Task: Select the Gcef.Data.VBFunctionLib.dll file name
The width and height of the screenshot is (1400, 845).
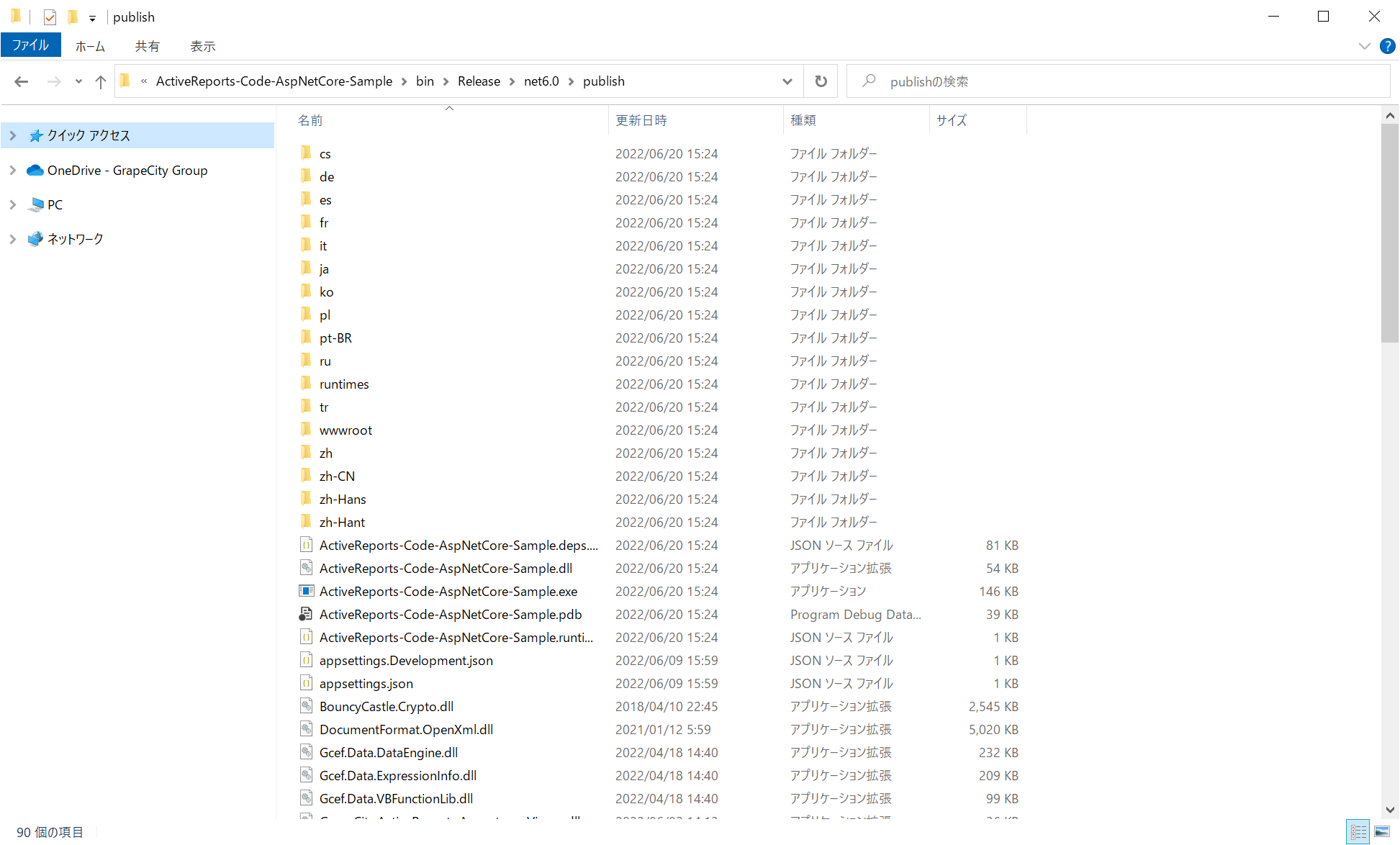Action: [396, 799]
